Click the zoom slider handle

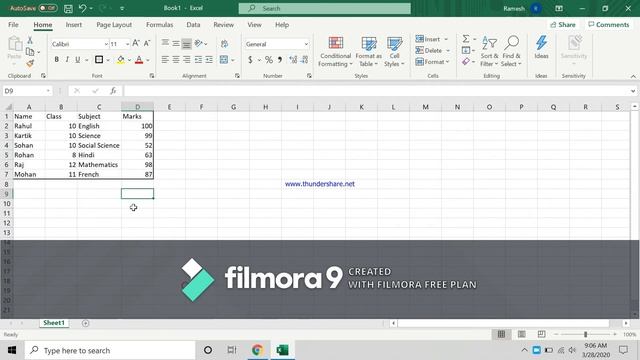pyautogui.click(x=585, y=334)
